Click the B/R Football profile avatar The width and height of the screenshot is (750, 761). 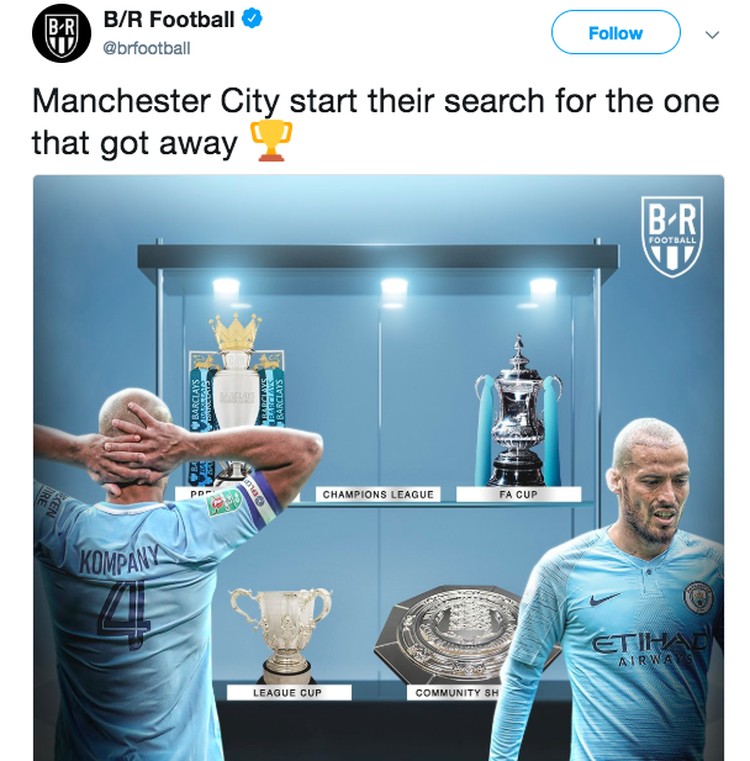point(62,33)
